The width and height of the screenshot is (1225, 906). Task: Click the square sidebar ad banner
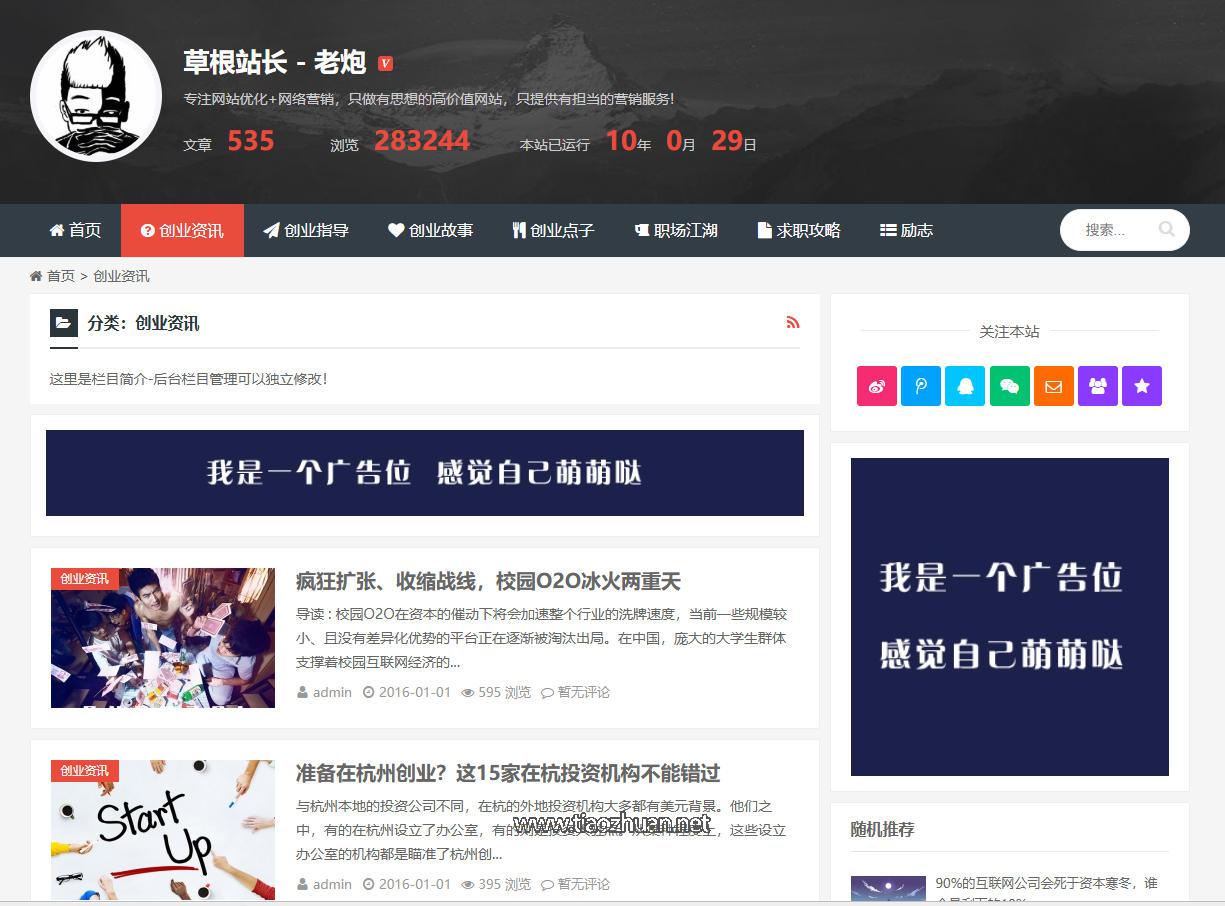[1010, 617]
